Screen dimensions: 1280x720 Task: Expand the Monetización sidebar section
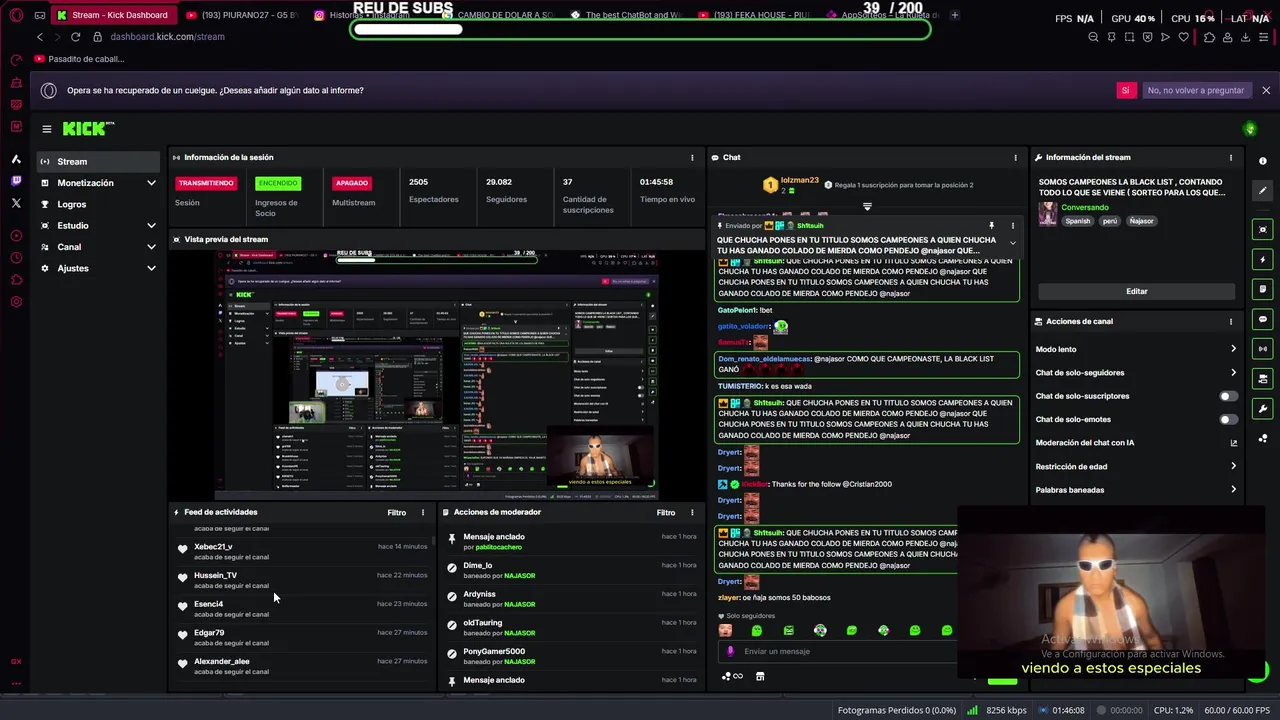click(x=151, y=183)
